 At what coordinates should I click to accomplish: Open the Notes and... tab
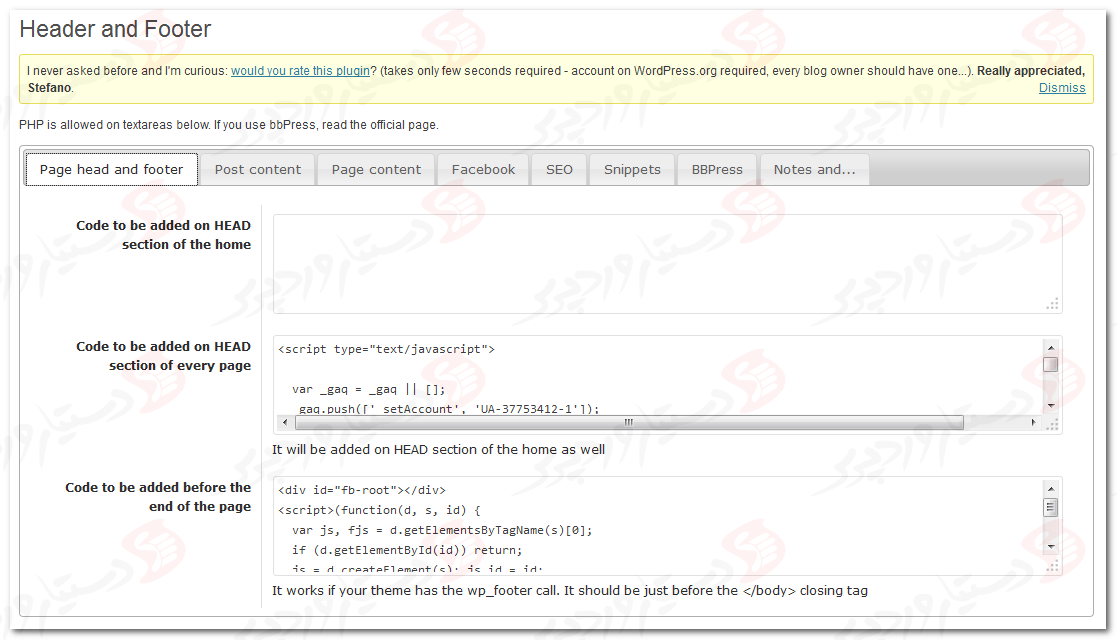(x=814, y=169)
